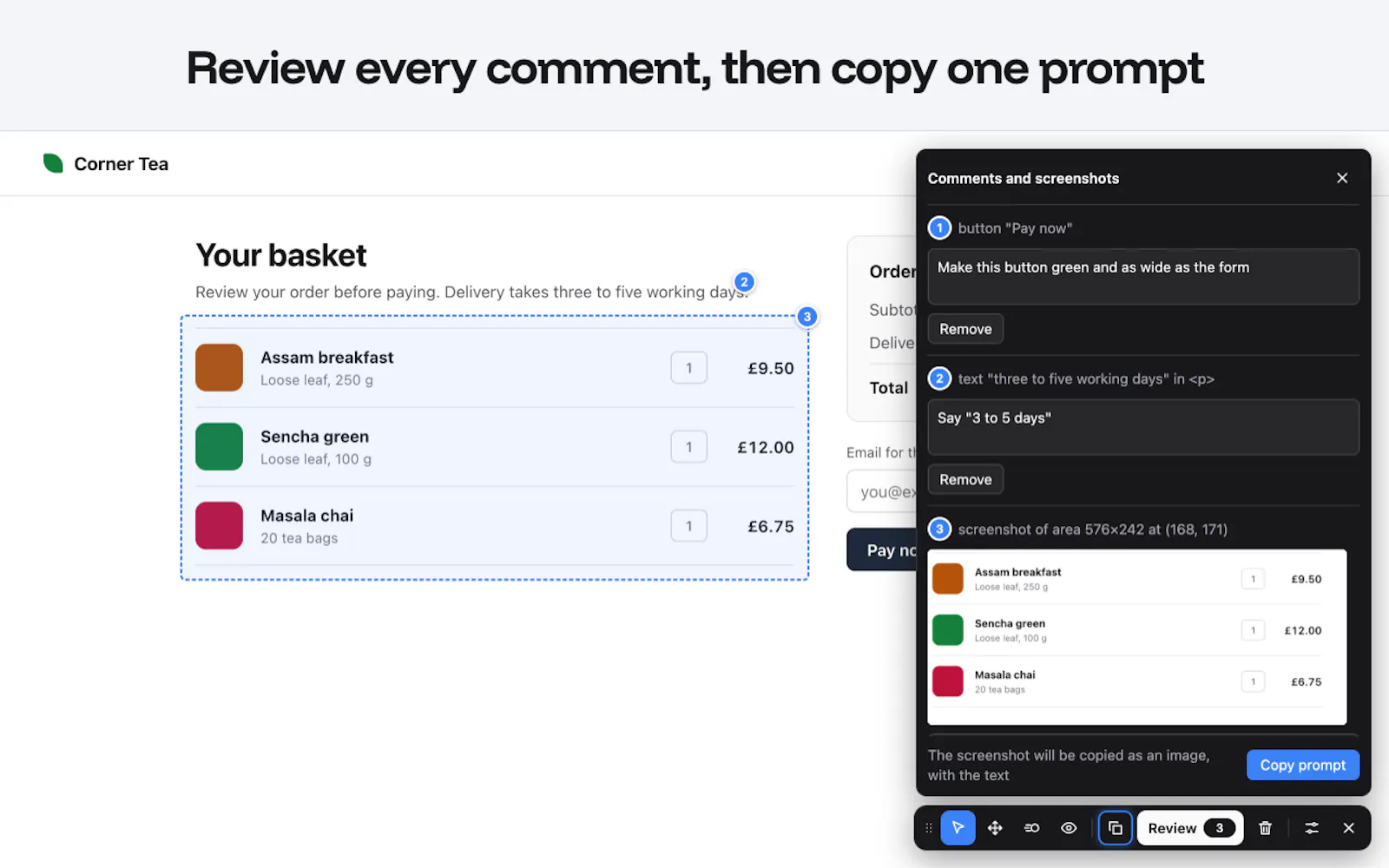The width and height of the screenshot is (1389, 868).
Task: Click the "Your basket" heading
Action: tap(281, 255)
